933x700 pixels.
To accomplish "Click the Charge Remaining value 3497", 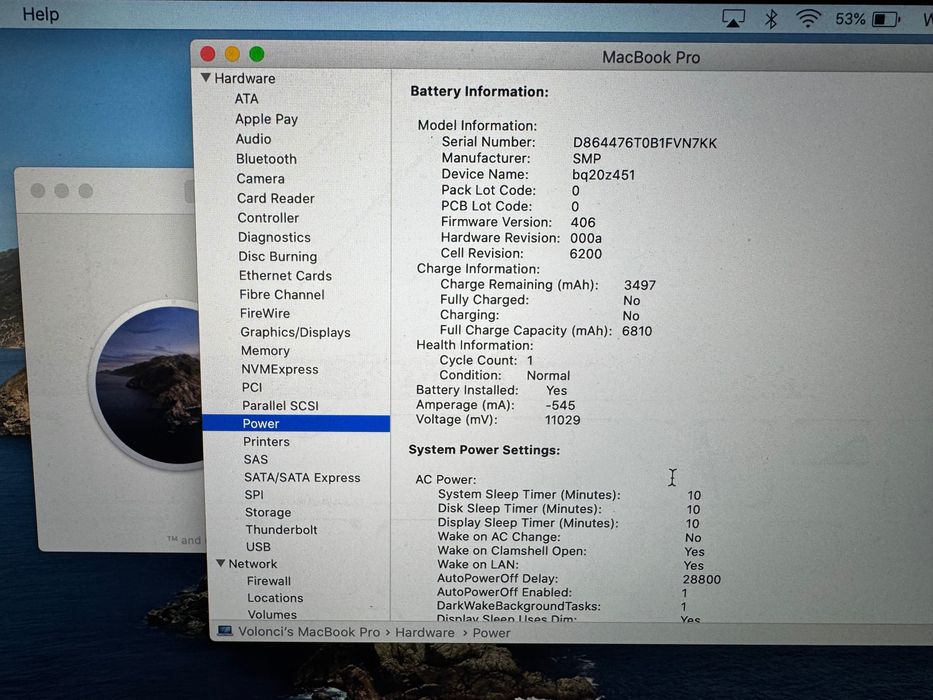I will click(640, 285).
